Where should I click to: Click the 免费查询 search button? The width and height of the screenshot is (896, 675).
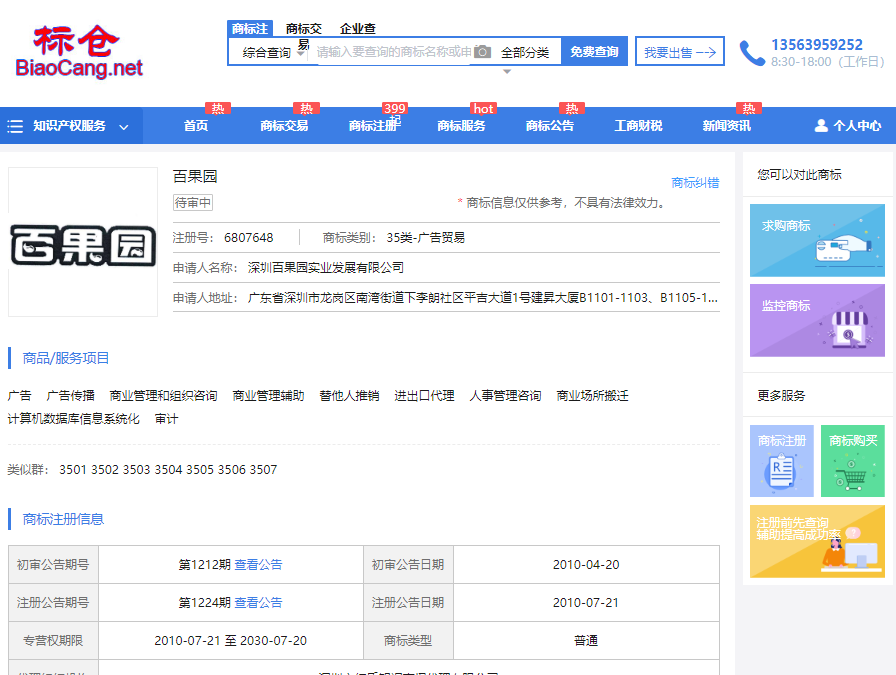[x=594, y=51]
